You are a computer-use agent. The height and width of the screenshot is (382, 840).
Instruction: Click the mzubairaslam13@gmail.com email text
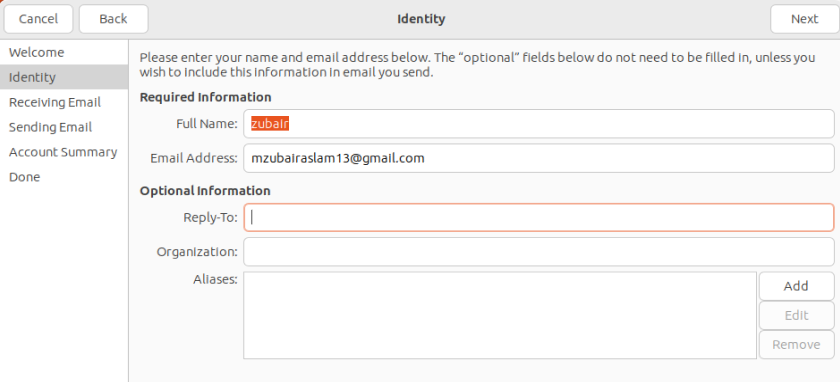click(338, 159)
